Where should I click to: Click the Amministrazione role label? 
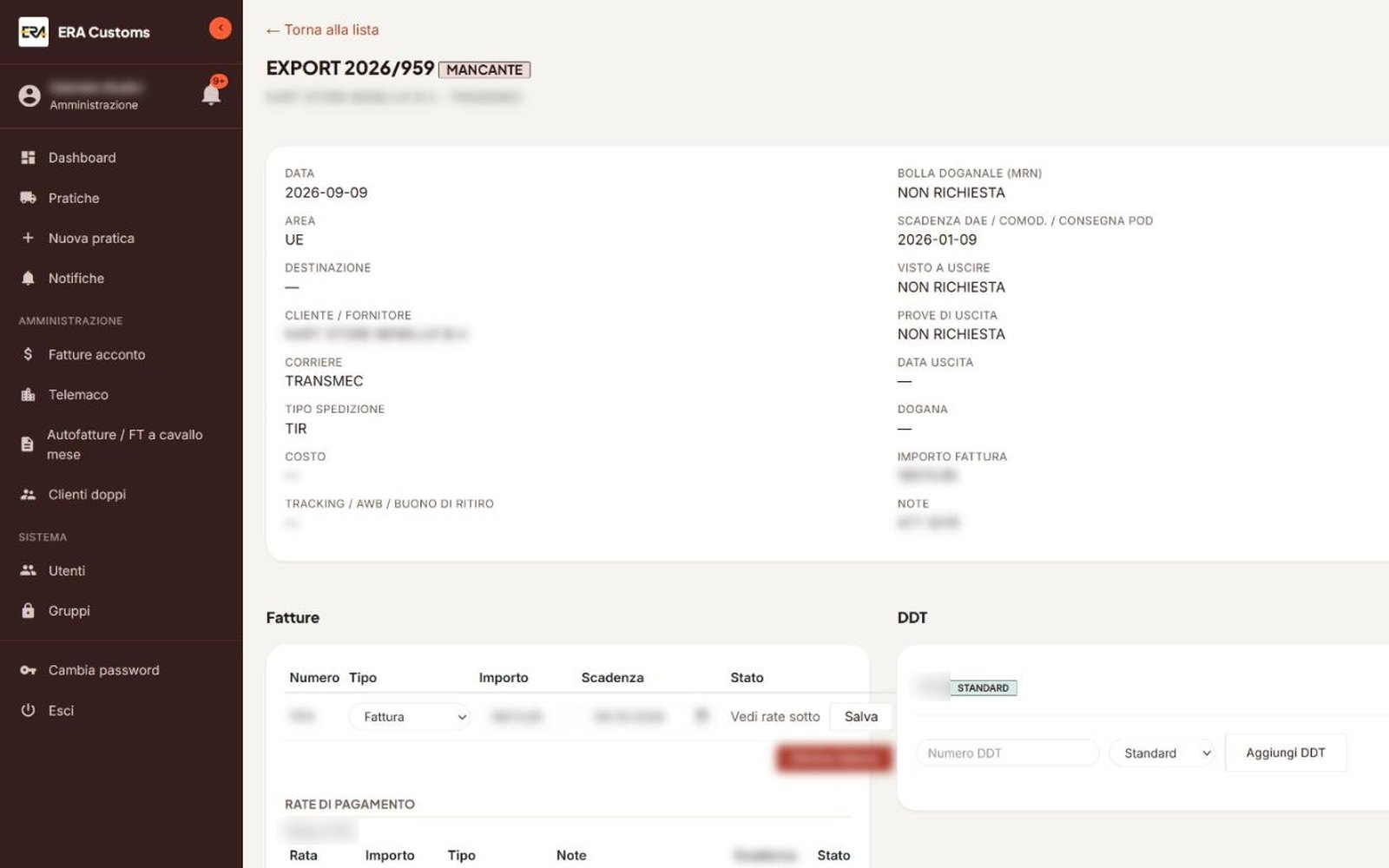tap(94, 105)
